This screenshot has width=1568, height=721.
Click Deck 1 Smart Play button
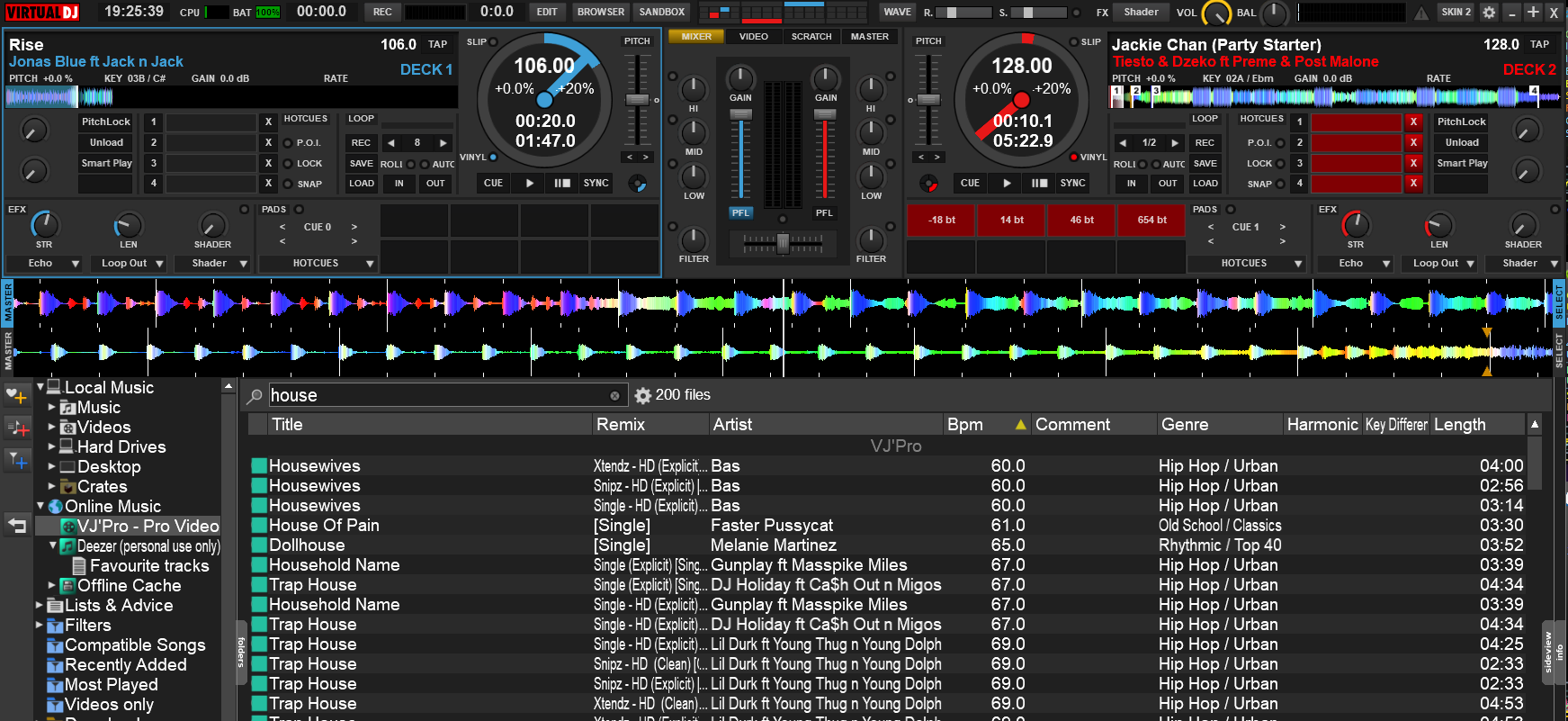point(106,163)
